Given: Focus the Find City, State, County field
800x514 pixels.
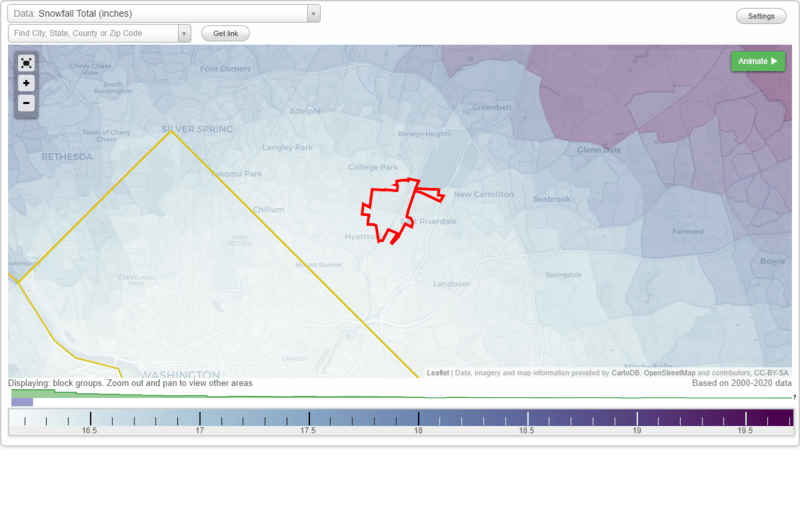Looking at the screenshot, I should 93,34.
